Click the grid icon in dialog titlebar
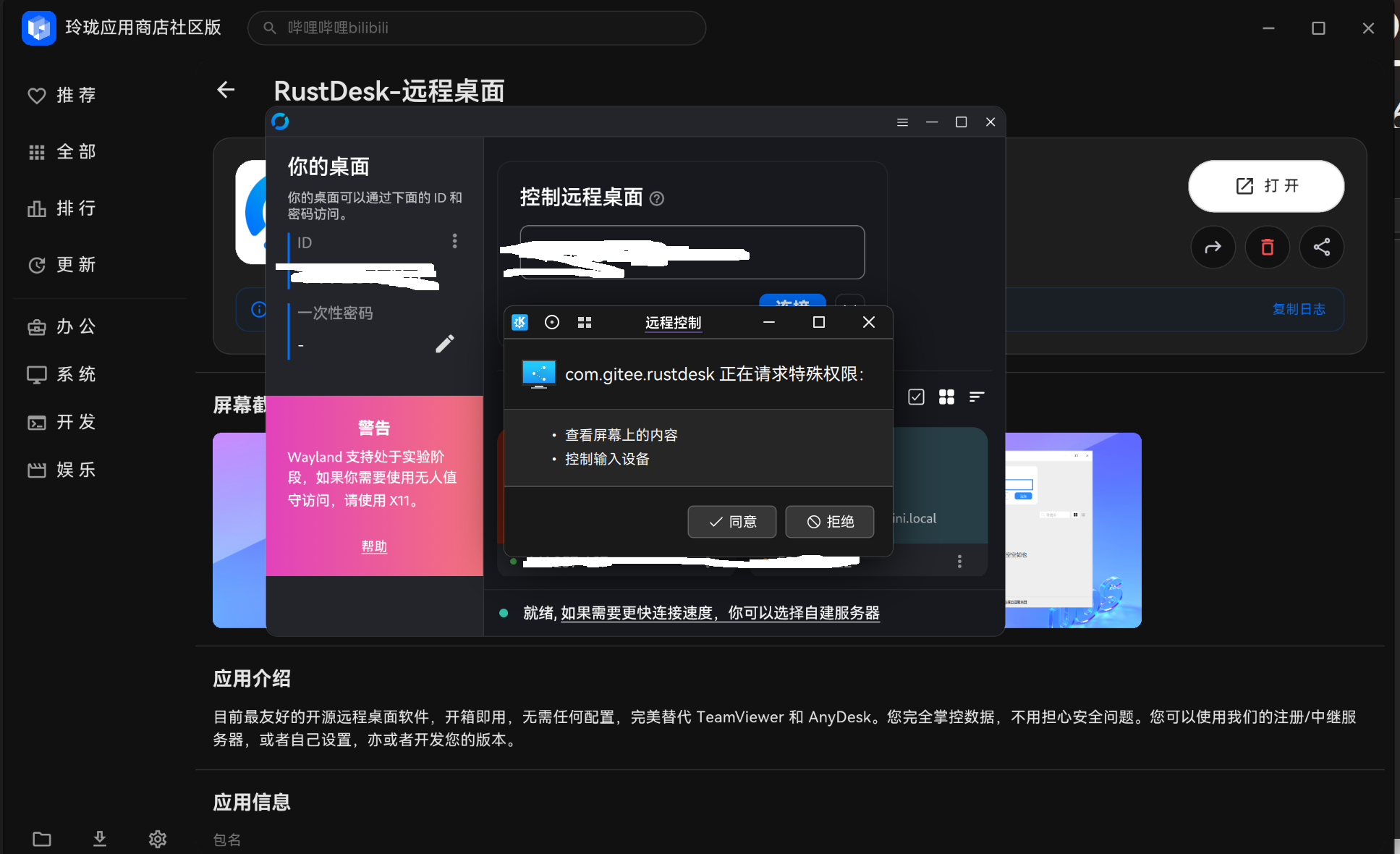This screenshot has width=1400, height=854. coord(585,322)
